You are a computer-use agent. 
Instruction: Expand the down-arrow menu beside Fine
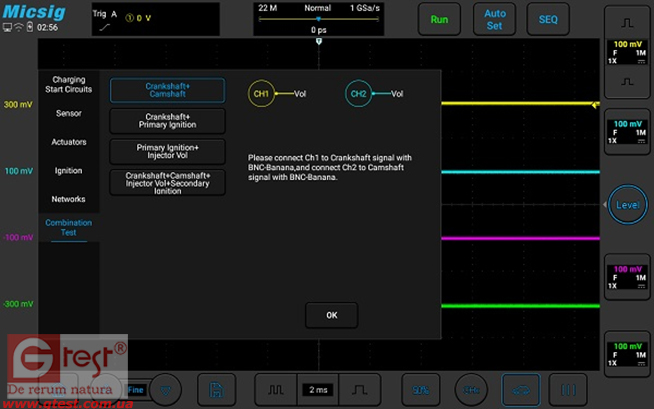click(167, 388)
